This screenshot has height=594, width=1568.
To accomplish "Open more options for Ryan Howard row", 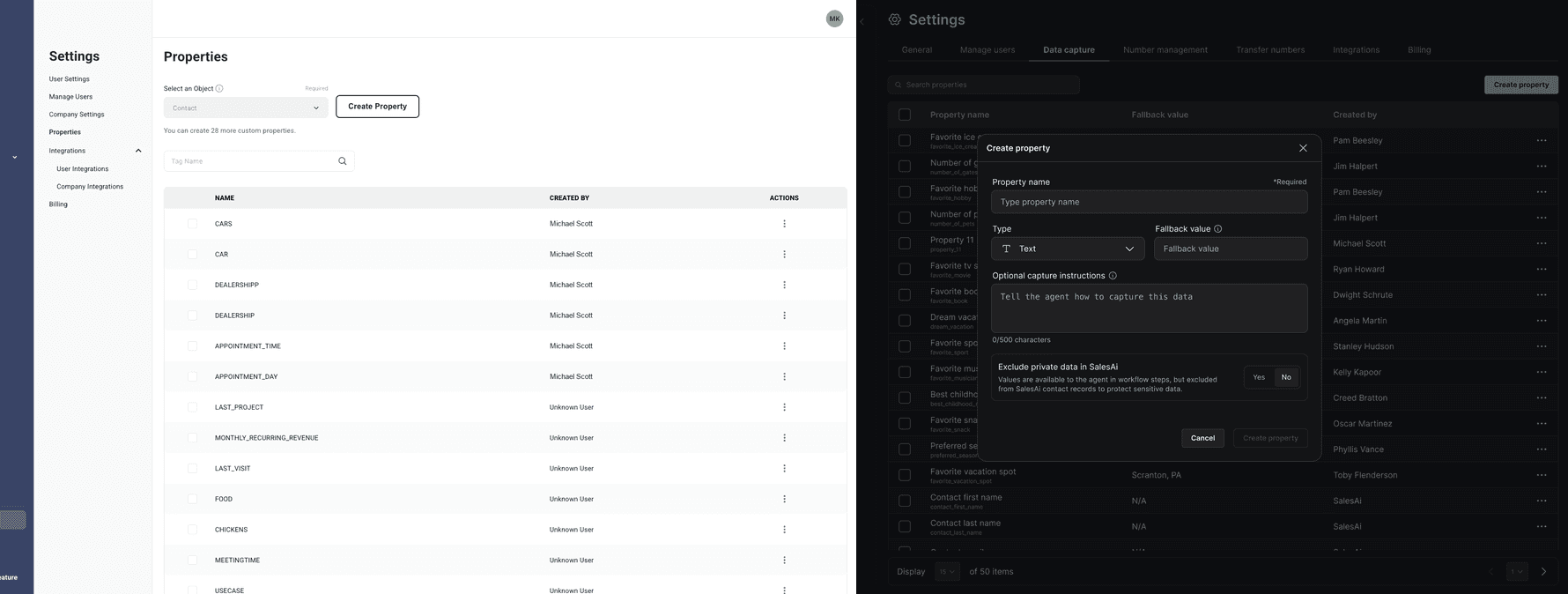I will pyautogui.click(x=1541, y=269).
